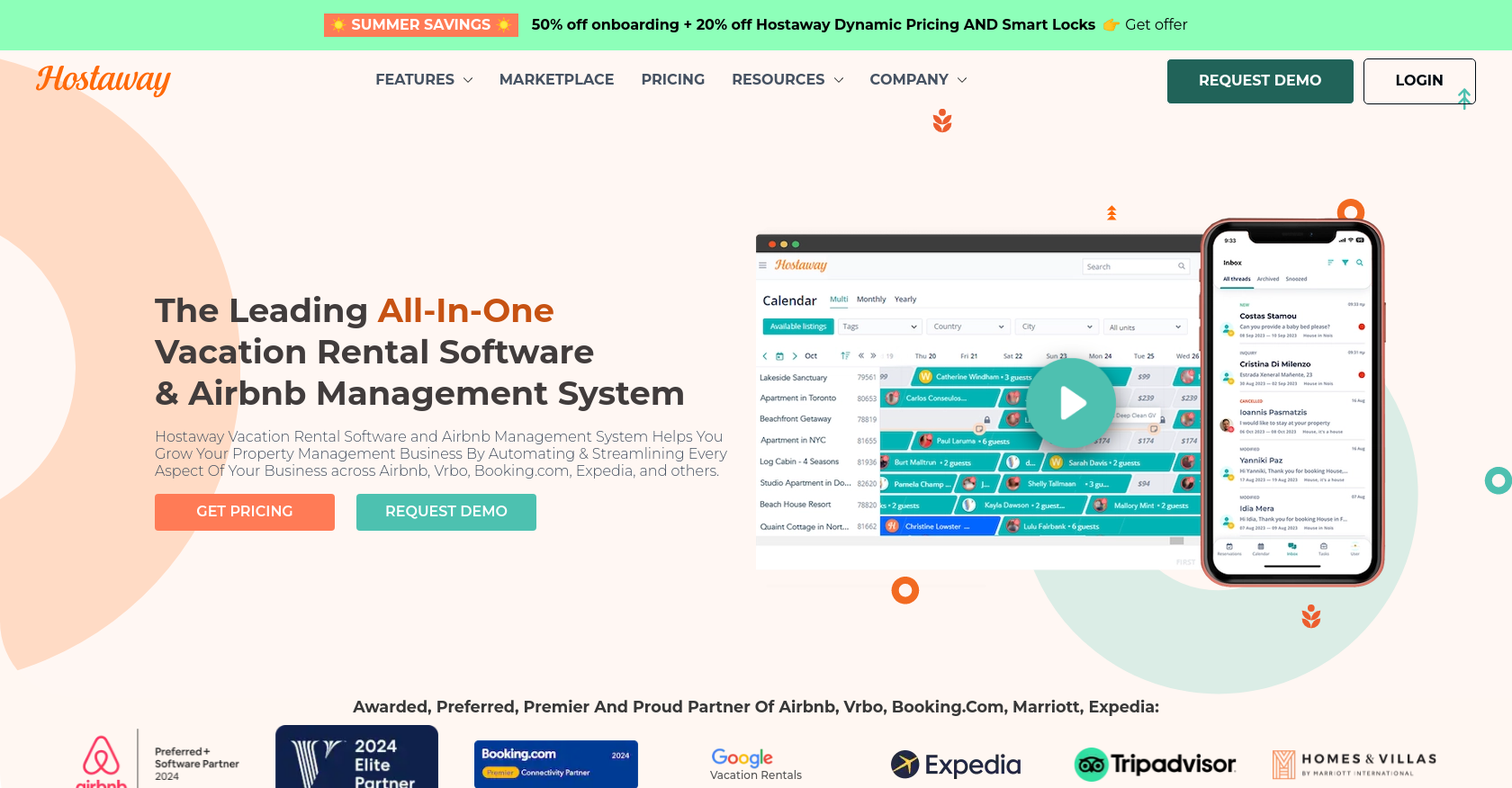Select the Monthly calendar tab
The image size is (1512, 788).
(x=871, y=300)
